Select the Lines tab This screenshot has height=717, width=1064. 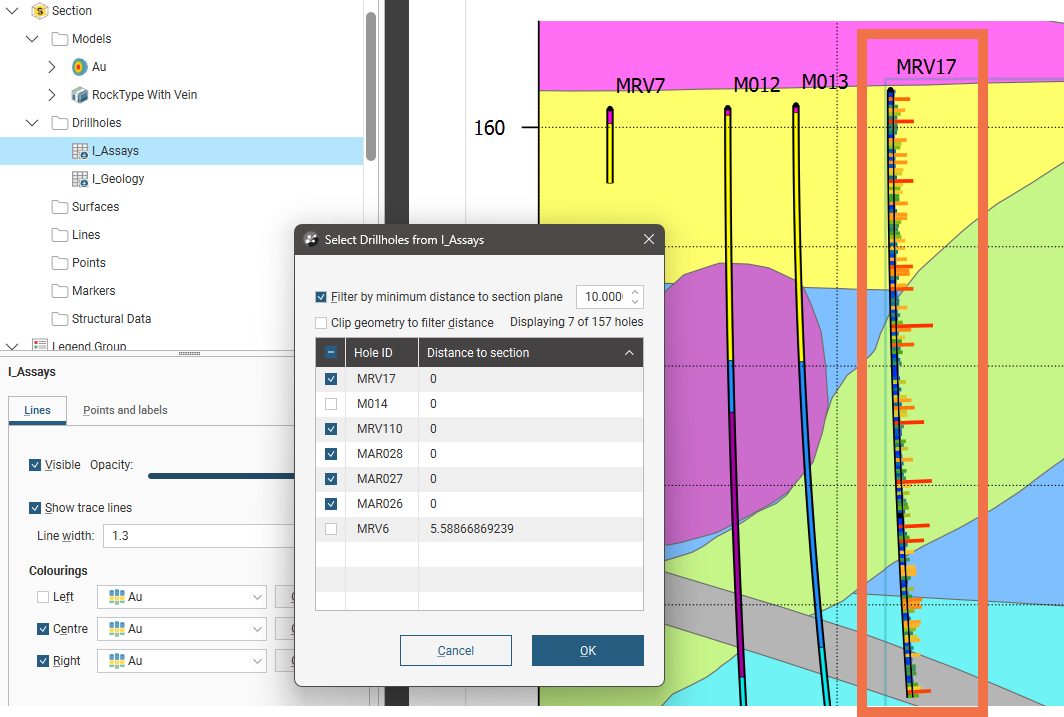(x=37, y=410)
